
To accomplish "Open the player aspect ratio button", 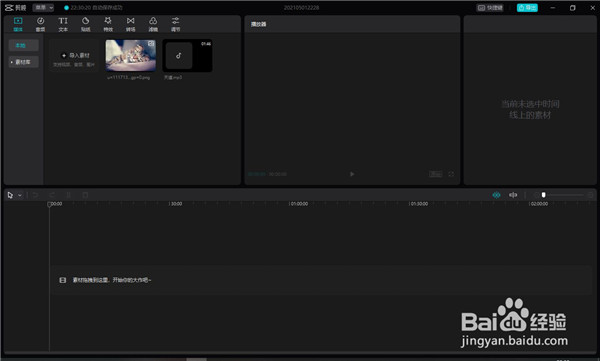I will click(435, 174).
